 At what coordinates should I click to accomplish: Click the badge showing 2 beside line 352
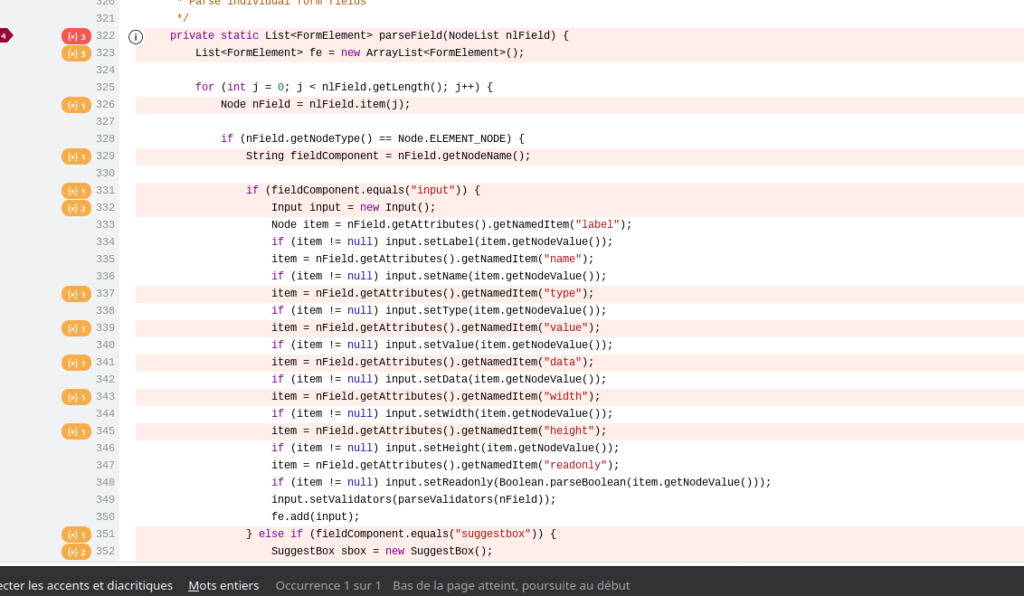[75, 551]
